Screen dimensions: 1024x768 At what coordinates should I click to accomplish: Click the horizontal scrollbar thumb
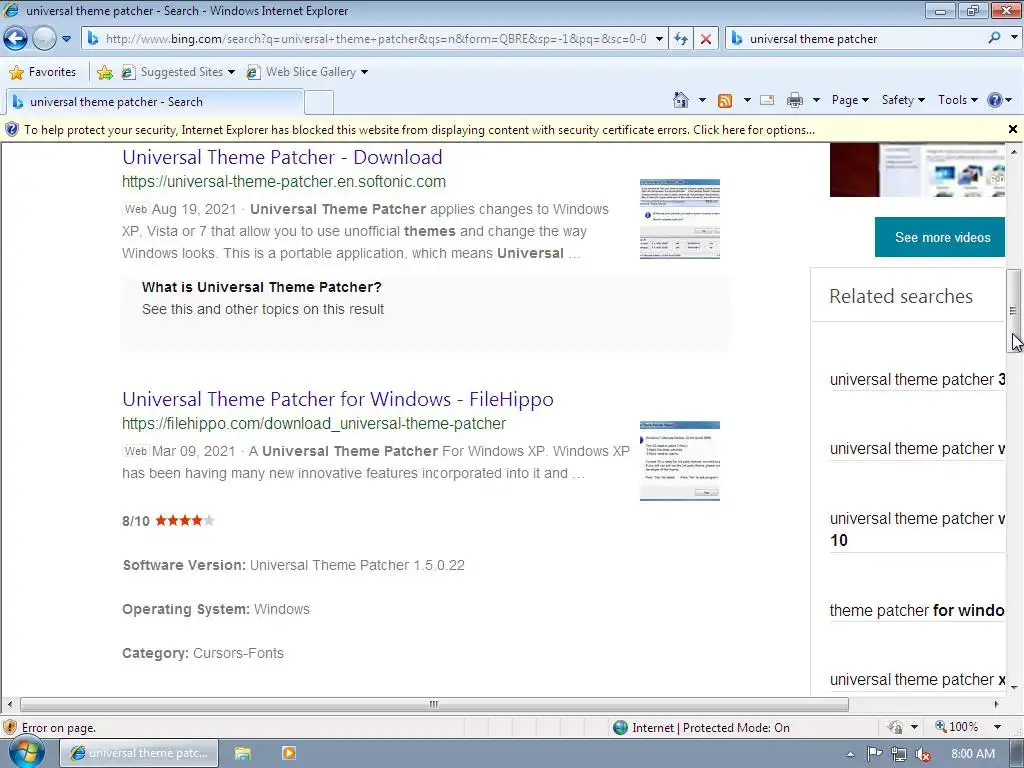point(434,705)
